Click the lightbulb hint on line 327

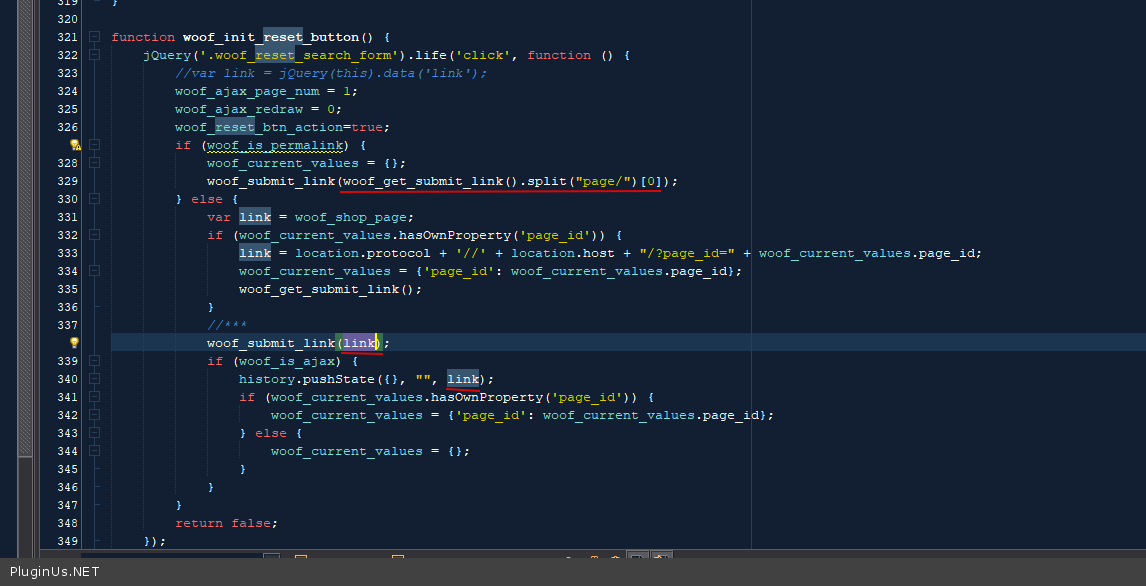point(74,145)
